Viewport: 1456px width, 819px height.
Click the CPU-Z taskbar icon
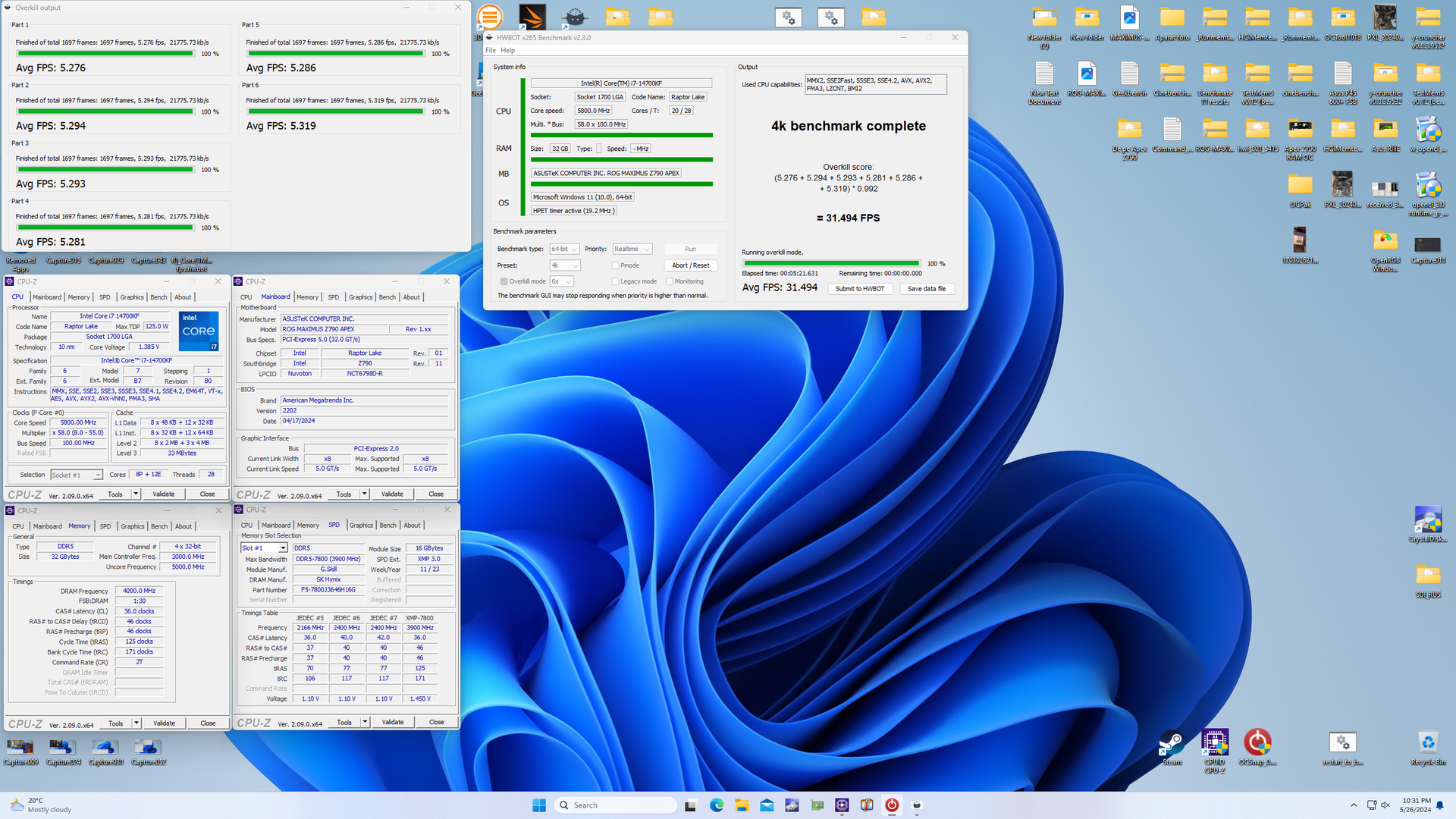tap(842, 805)
